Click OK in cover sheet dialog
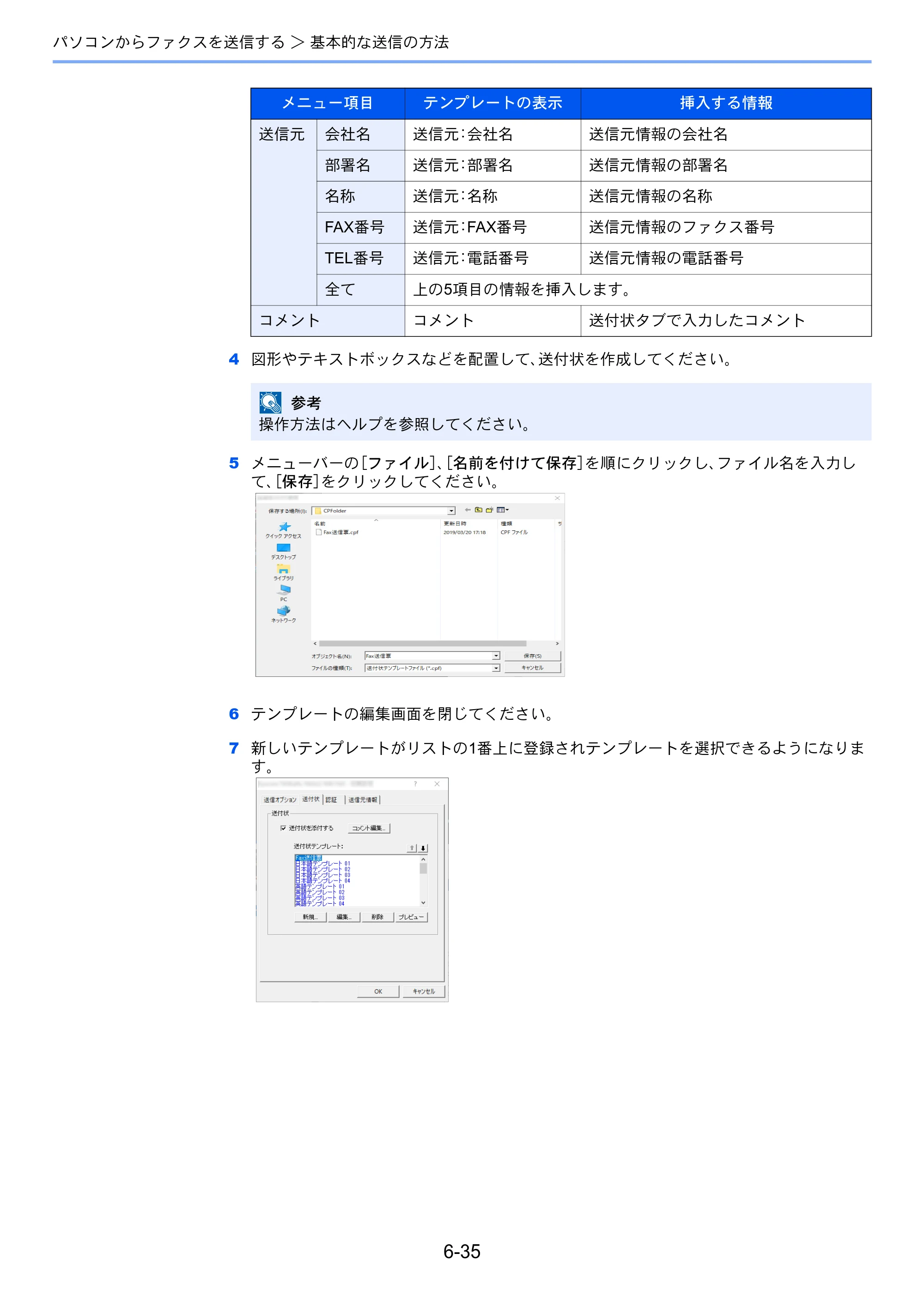Screen dimensions: 924x1308 coord(378,991)
